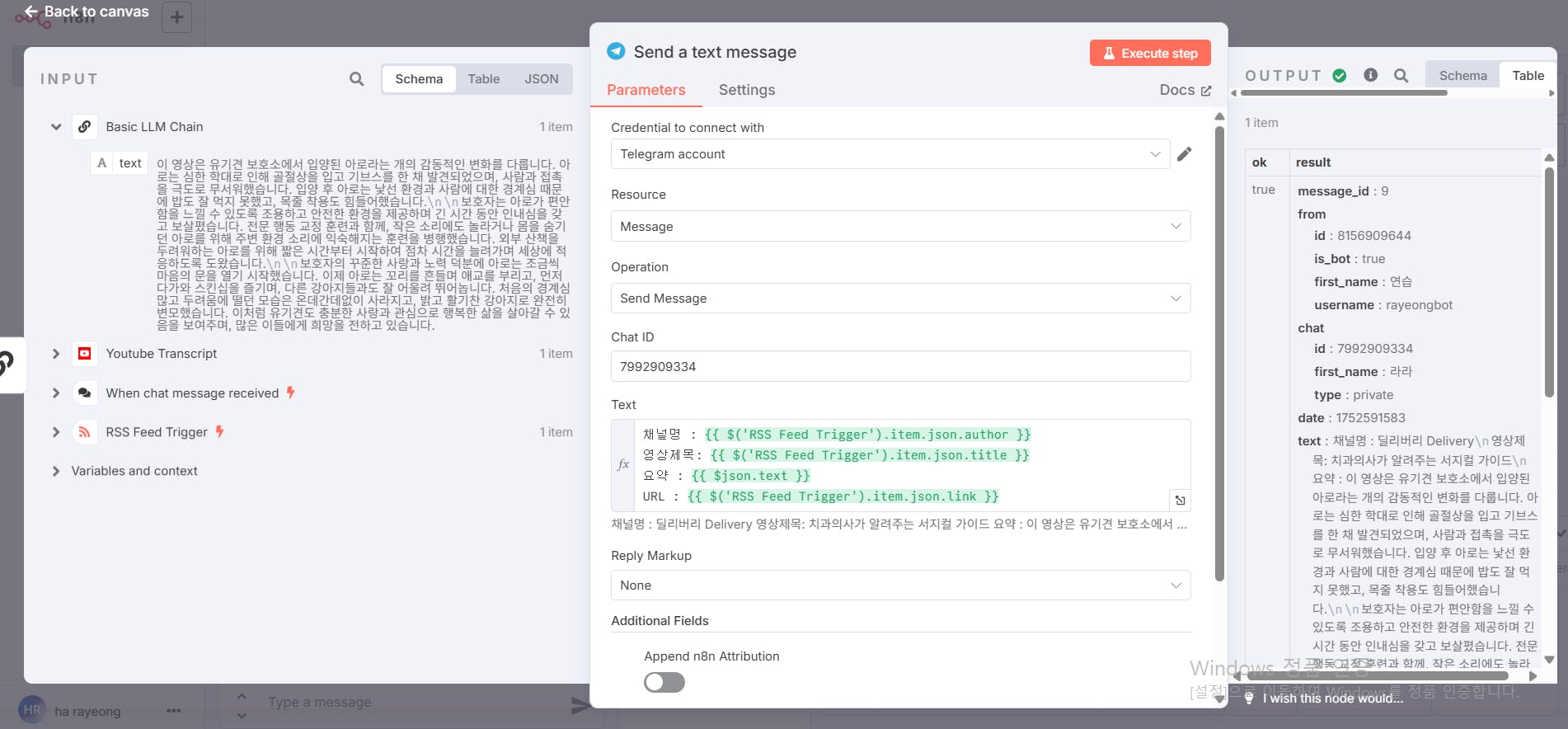The image size is (1568, 729).
Task: Search the output panel data
Action: [x=1401, y=76]
